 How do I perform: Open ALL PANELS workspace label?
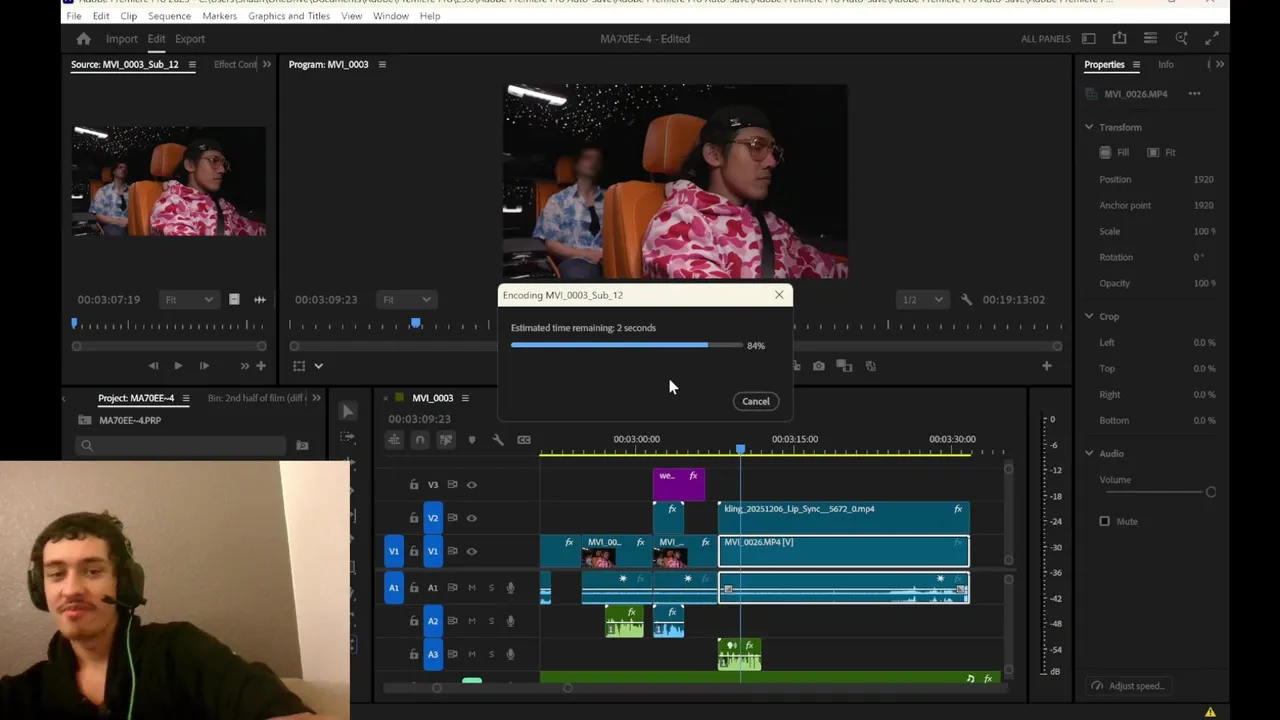click(x=1046, y=39)
